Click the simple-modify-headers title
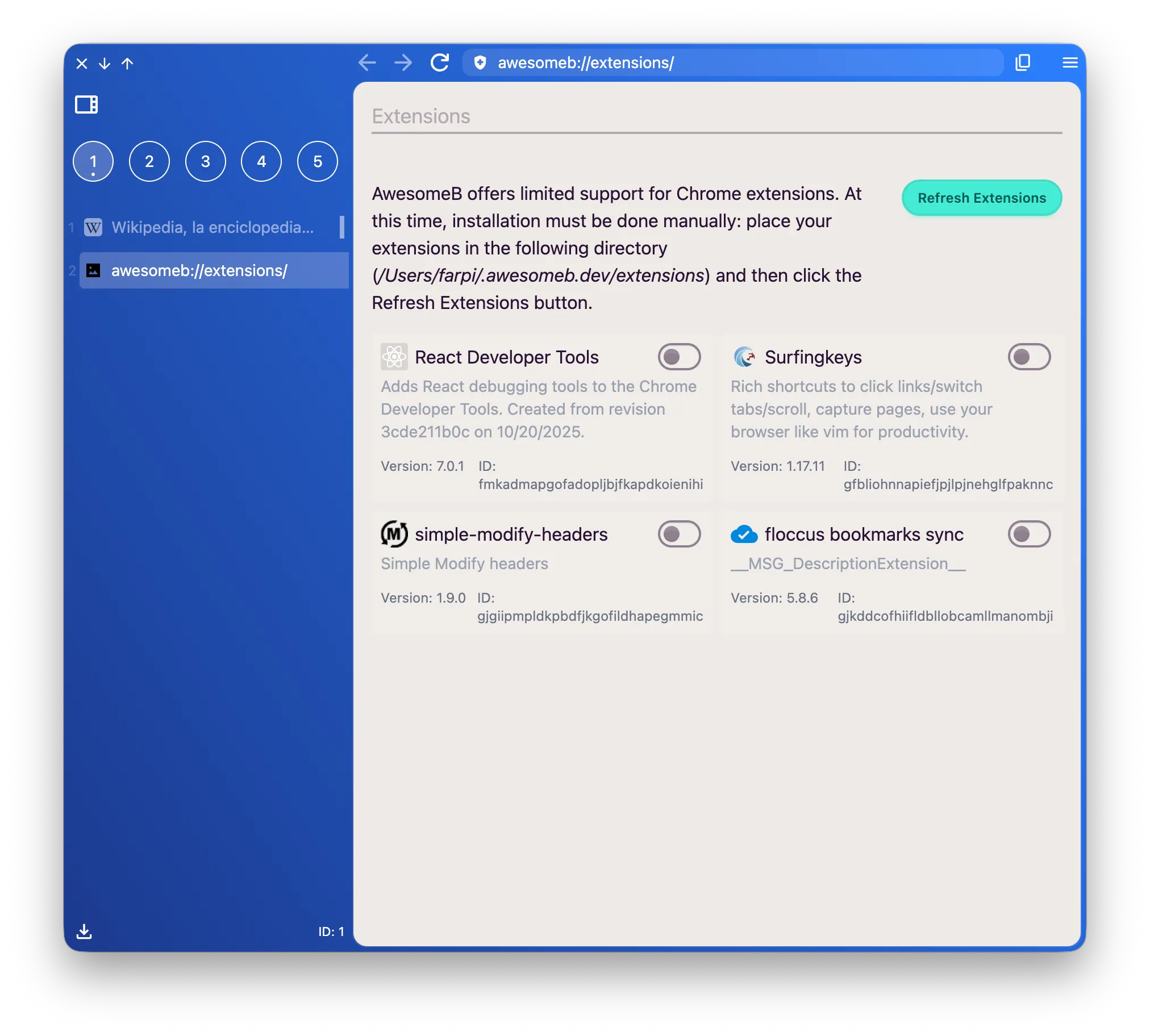1150x1036 pixels. [511, 534]
